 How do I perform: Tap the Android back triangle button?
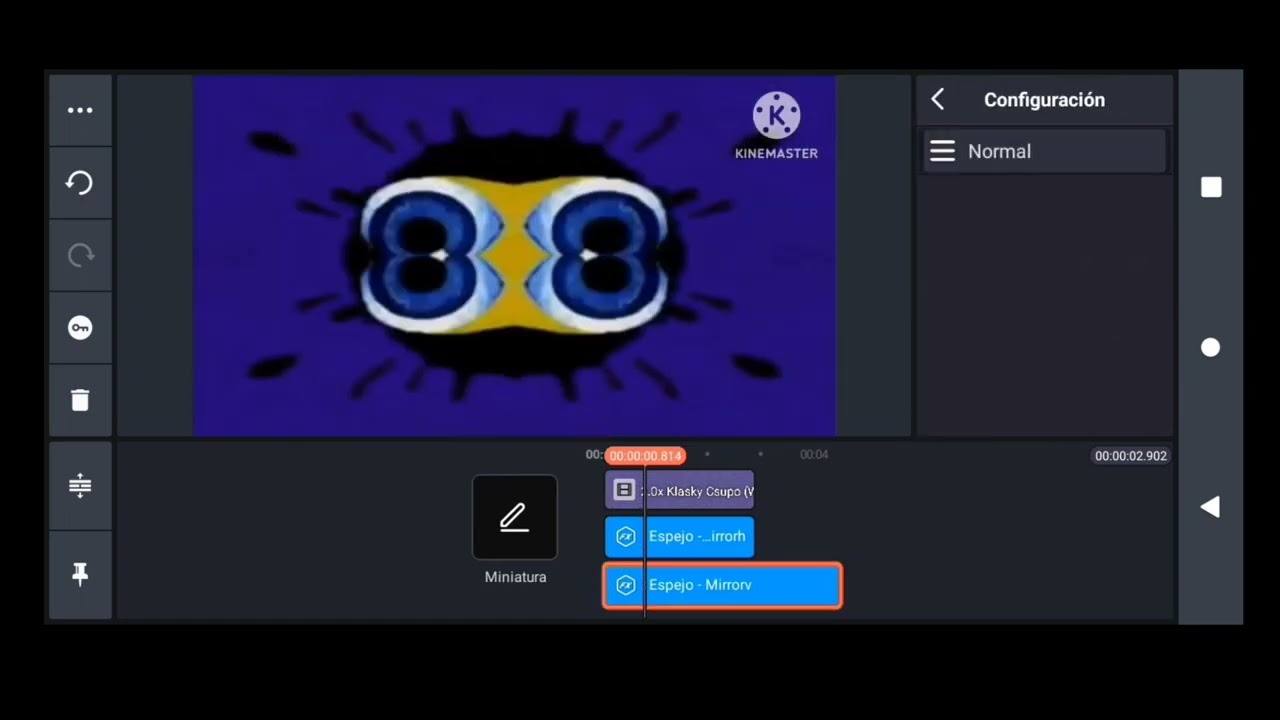[x=1211, y=507]
